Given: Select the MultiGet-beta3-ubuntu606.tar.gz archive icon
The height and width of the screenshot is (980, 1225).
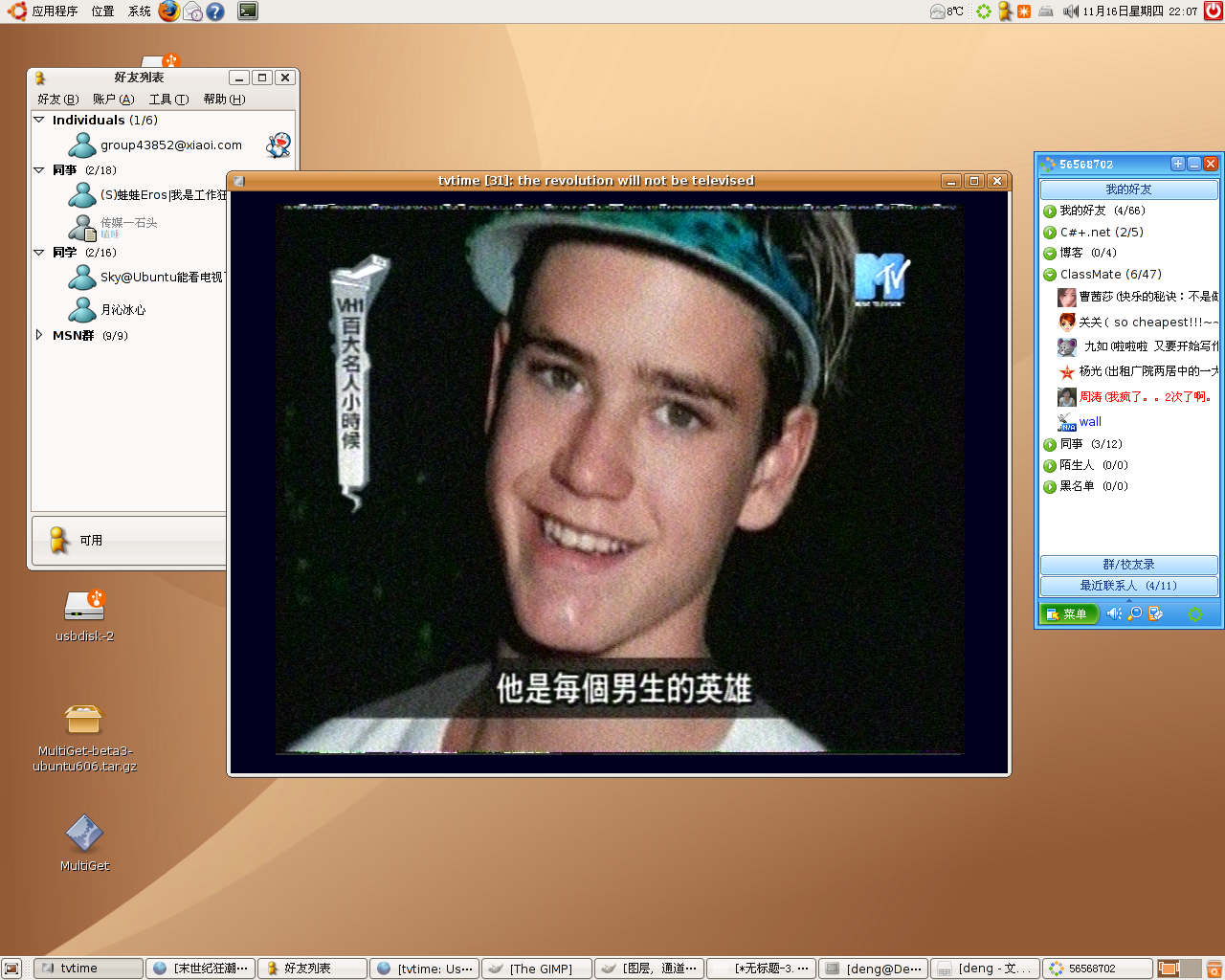Looking at the screenshot, I should click(84, 738).
